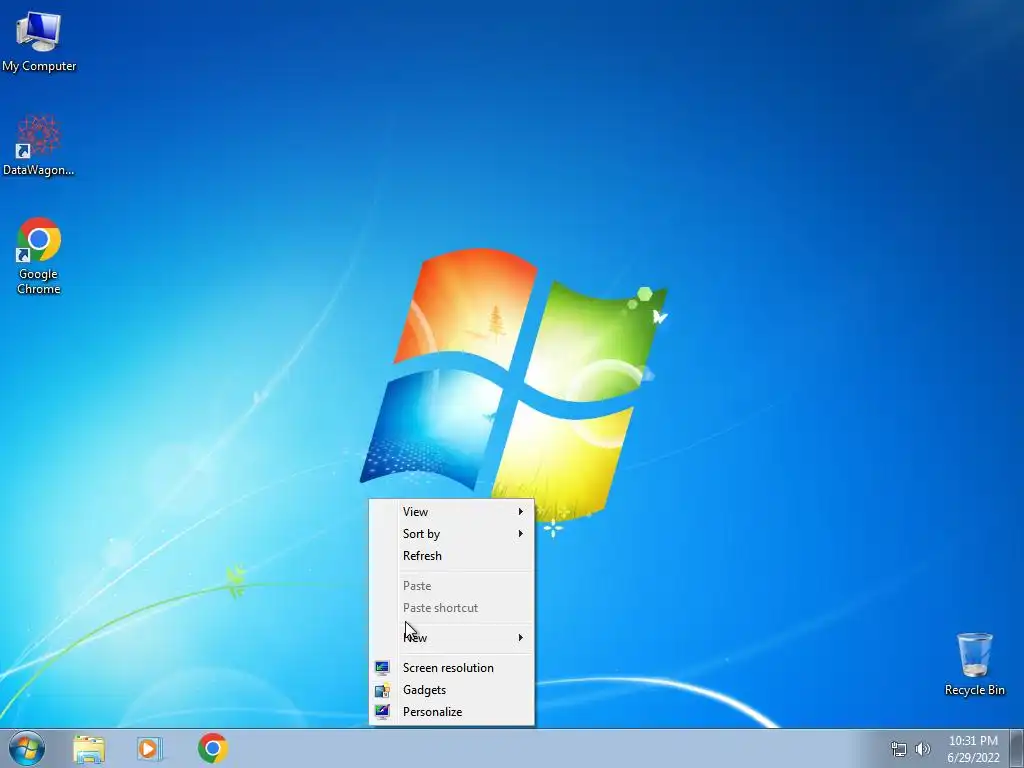Image resolution: width=1024 pixels, height=768 pixels.
Task: Choose Screen resolution from context menu
Action: (x=452, y=667)
